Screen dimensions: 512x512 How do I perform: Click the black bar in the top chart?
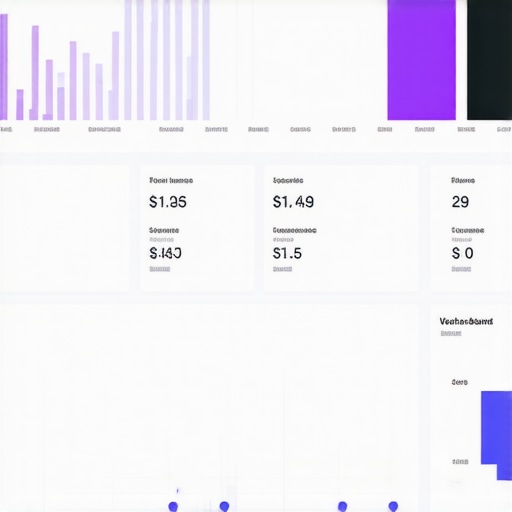489,60
